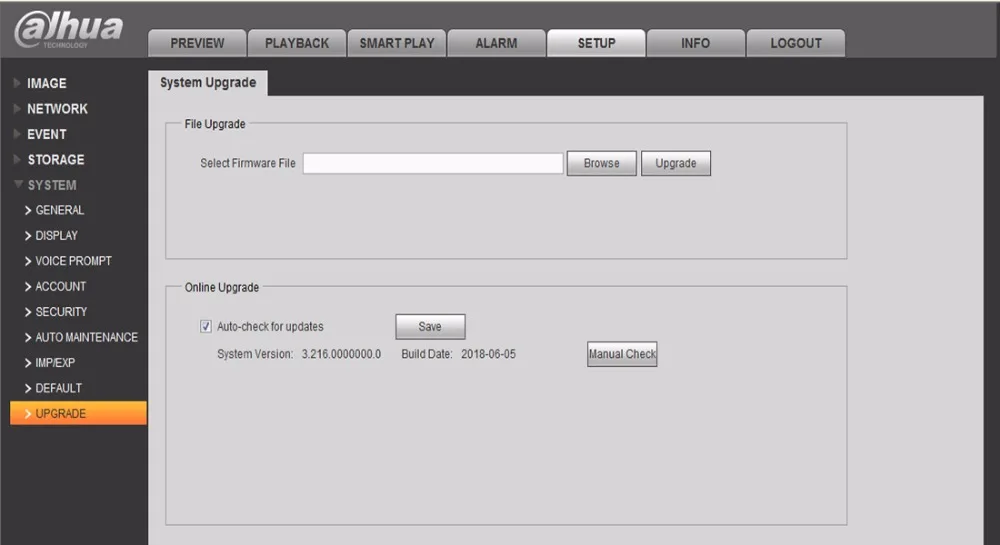Image resolution: width=1000 pixels, height=545 pixels.
Task: Expand the EVENT section
Action: pos(46,134)
